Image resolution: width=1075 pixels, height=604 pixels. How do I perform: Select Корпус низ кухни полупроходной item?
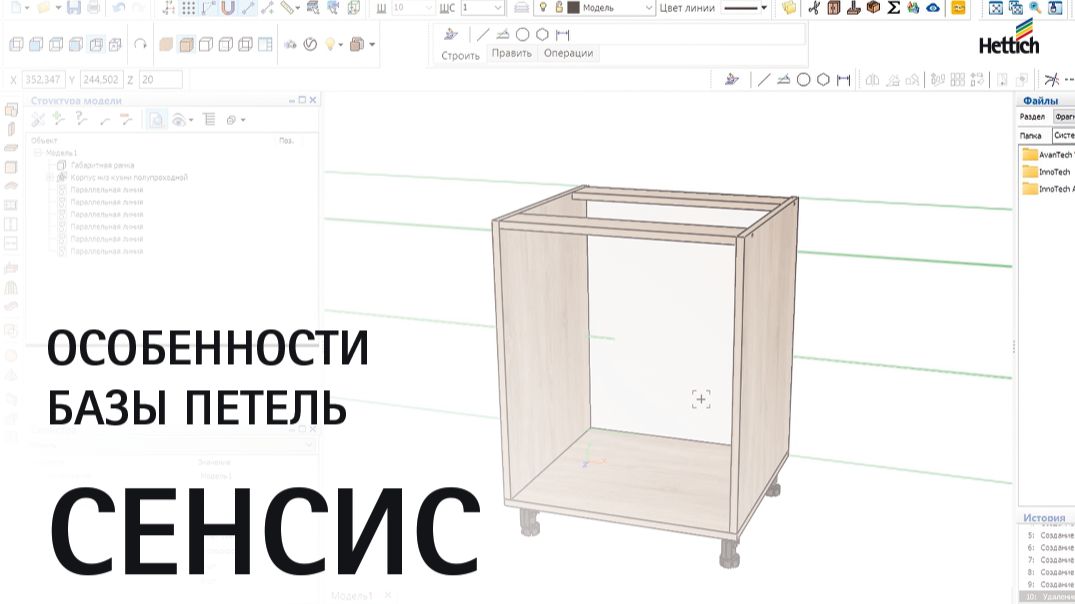pyautogui.click(x=129, y=178)
